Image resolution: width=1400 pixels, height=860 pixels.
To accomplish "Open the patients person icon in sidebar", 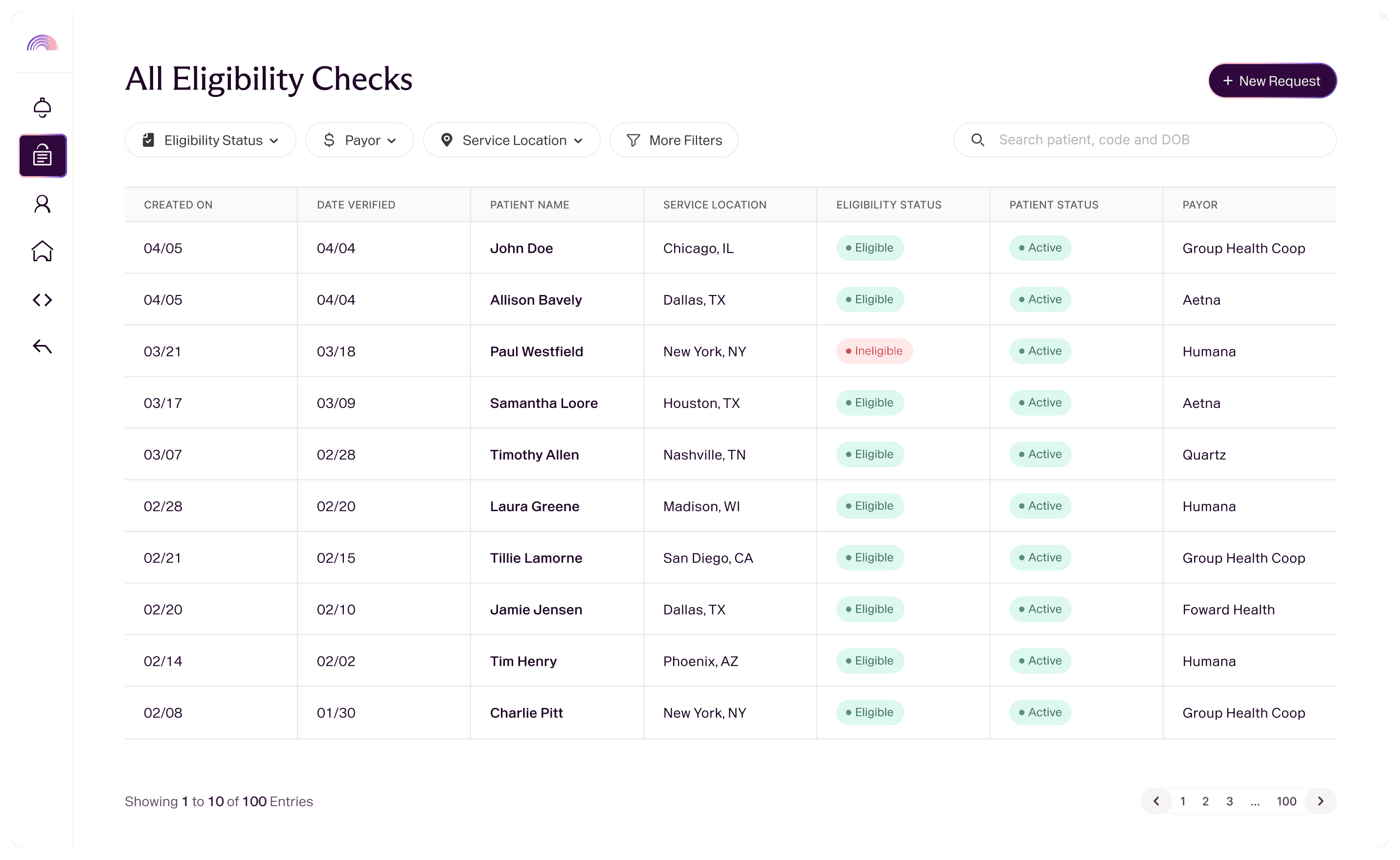I will pyautogui.click(x=42, y=204).
